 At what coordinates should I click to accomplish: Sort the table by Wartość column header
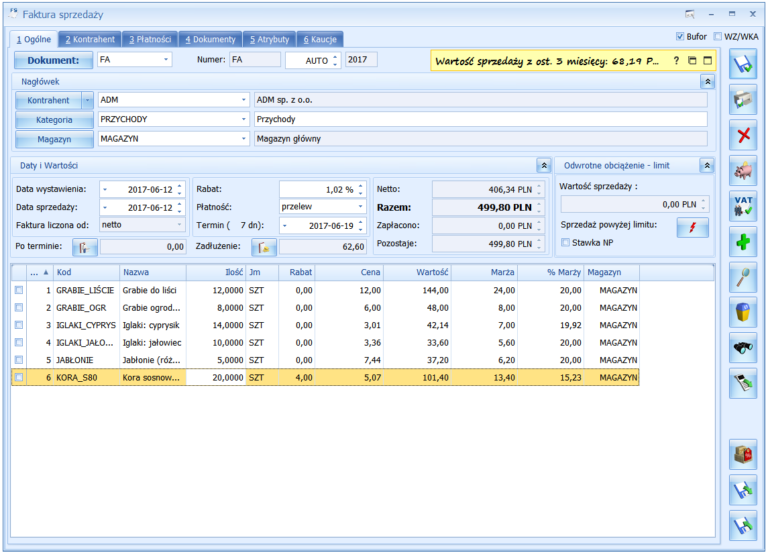[x=417, y=272]
